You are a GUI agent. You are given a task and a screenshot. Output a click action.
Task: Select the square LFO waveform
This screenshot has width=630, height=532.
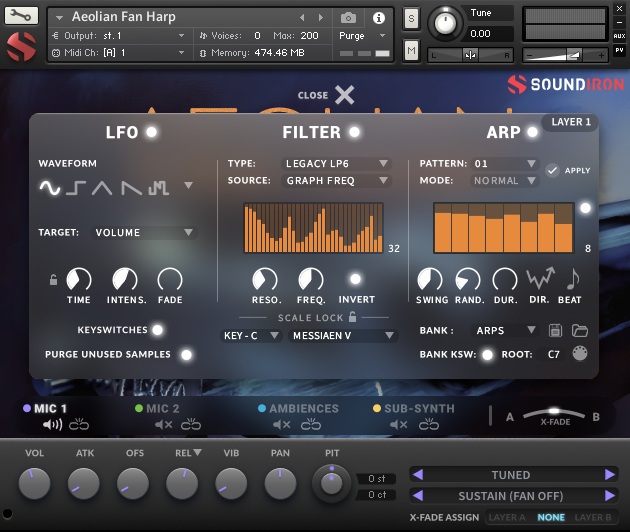coord(76,188)
